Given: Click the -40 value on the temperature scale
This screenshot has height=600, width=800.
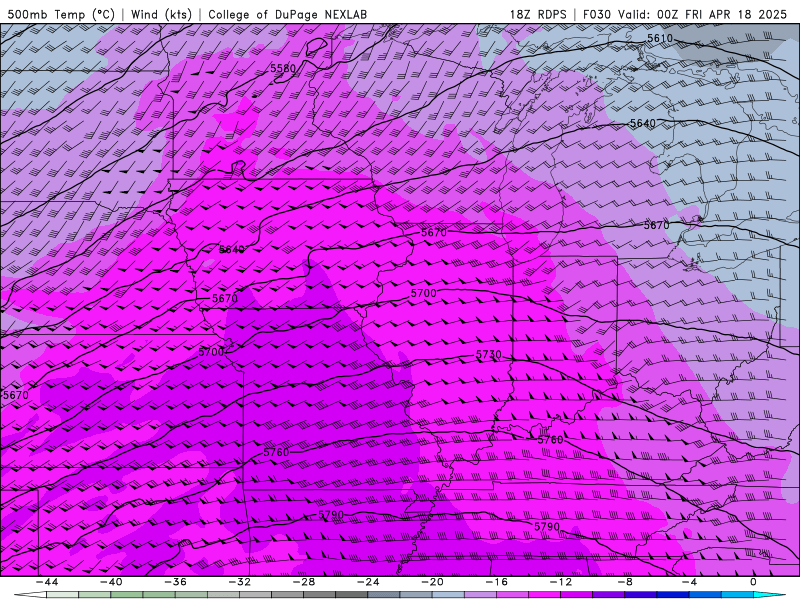Looking at the screenshot, I should (111, 582).
